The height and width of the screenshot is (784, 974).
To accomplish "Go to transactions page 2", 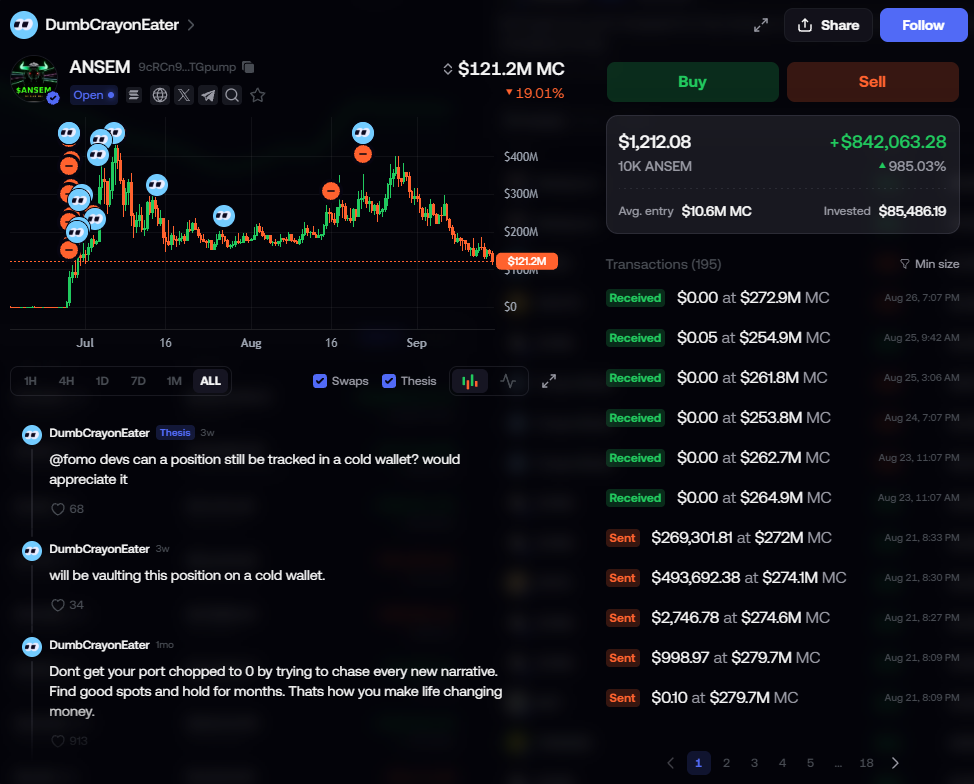I will pos(726,763).
